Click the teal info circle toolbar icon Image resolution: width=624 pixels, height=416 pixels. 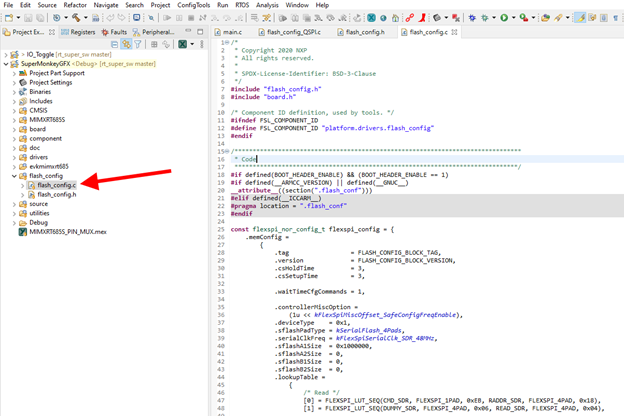click(x=383, y=18)
